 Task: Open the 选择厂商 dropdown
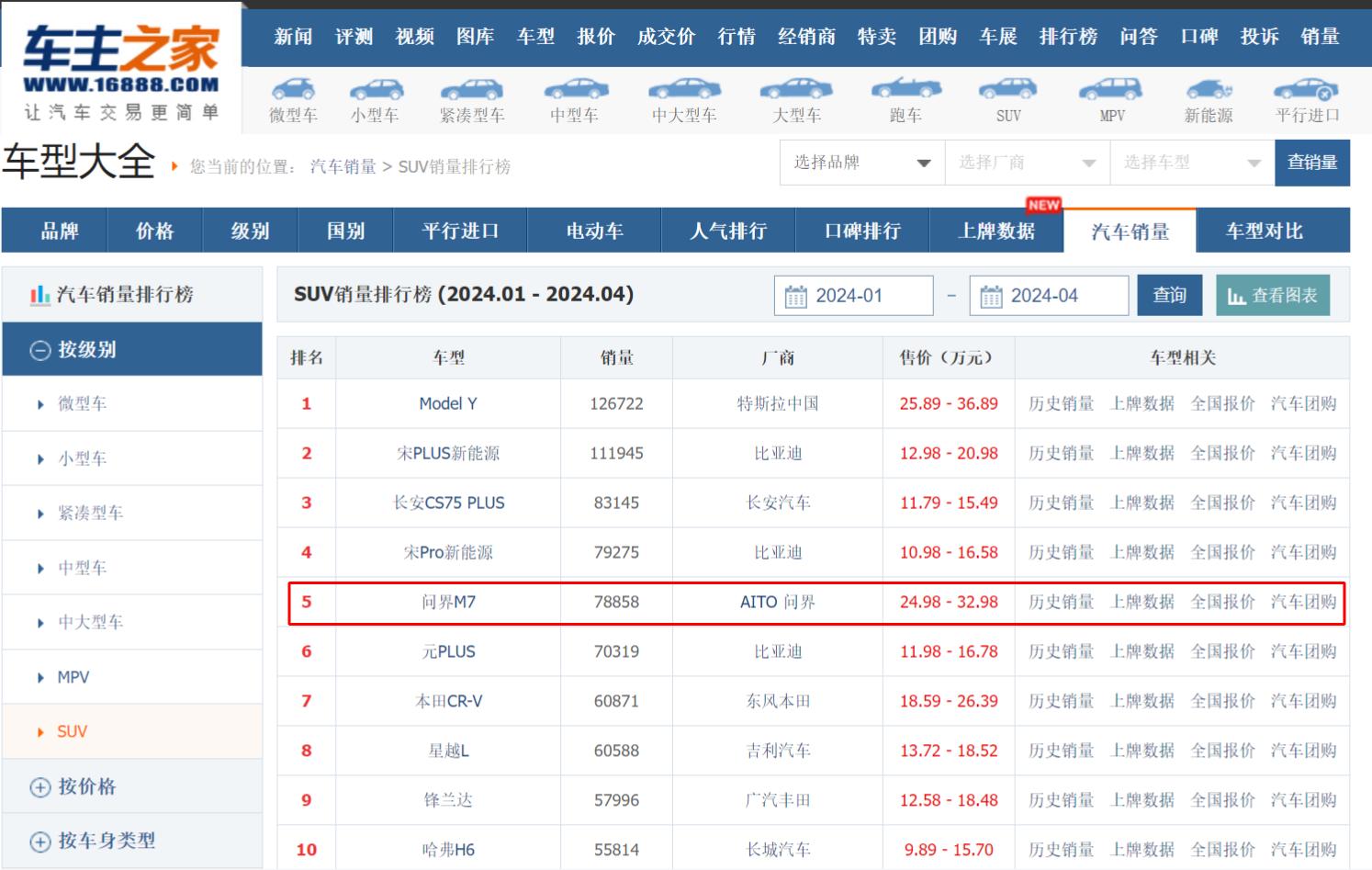(1028, 163)
